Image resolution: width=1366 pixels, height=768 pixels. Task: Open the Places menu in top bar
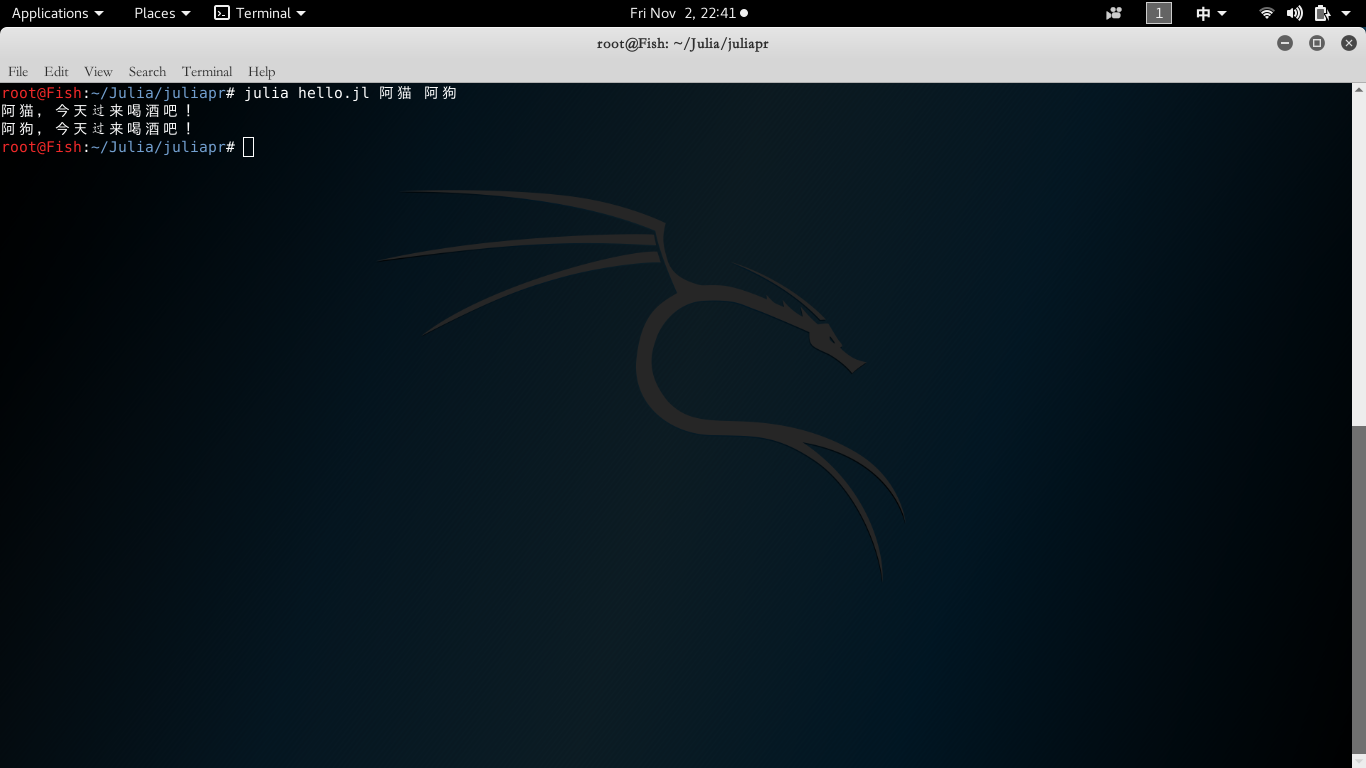point(162,13)
